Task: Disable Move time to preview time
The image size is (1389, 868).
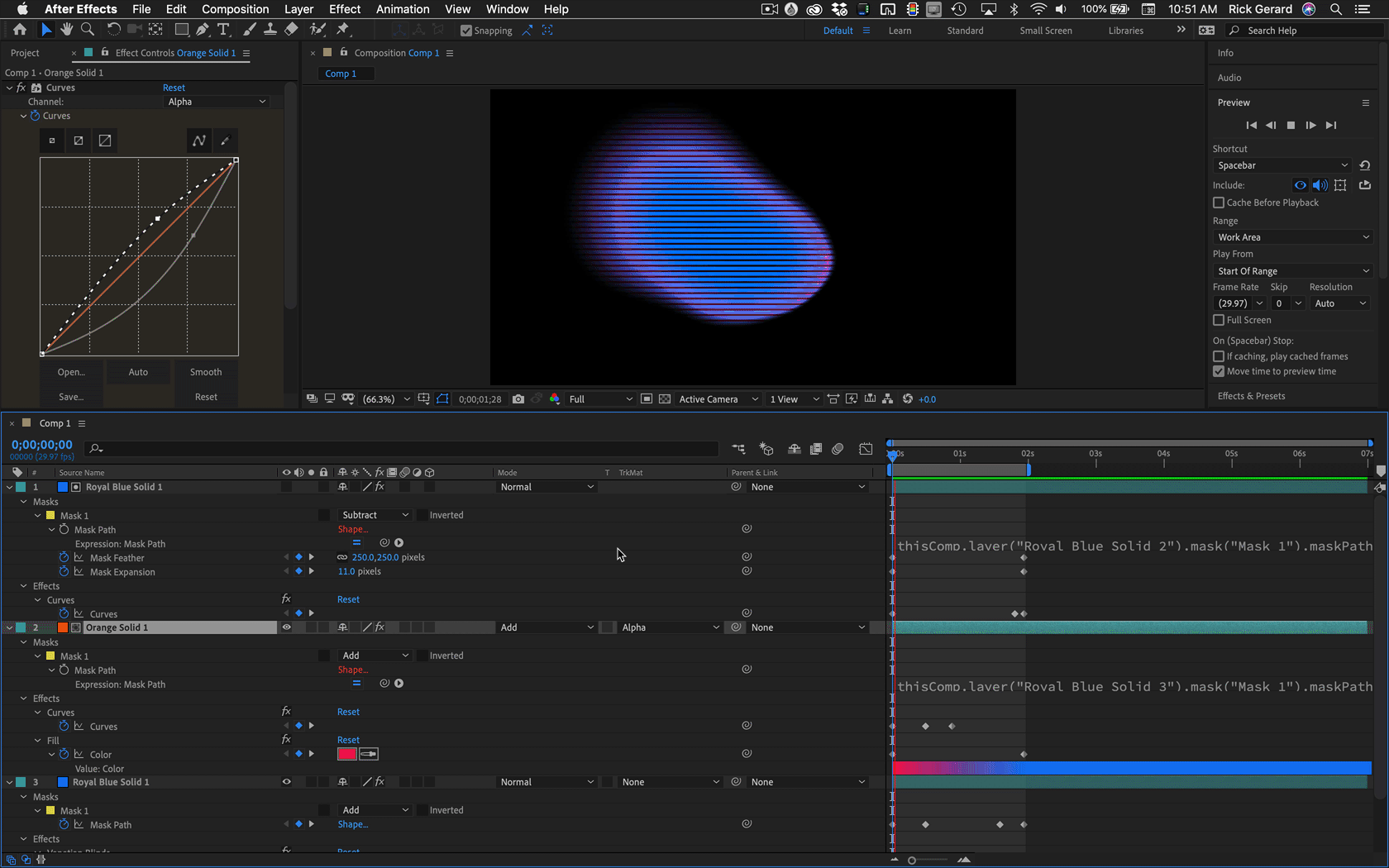Action: click(1219, 371)
